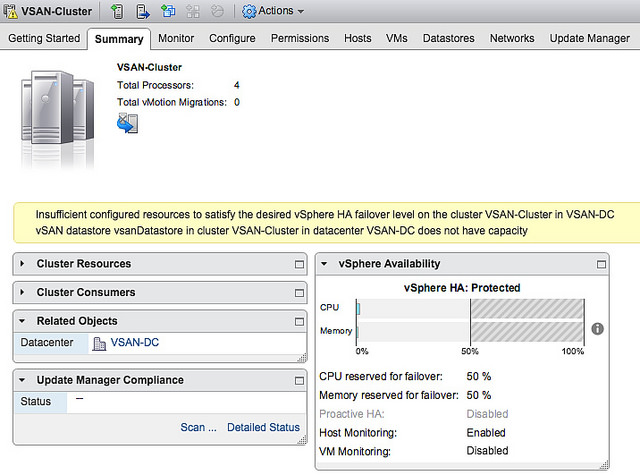The width and height of the screenshot is (640, 475).
Task: Click the Detailed Status link
Action: 263,427
